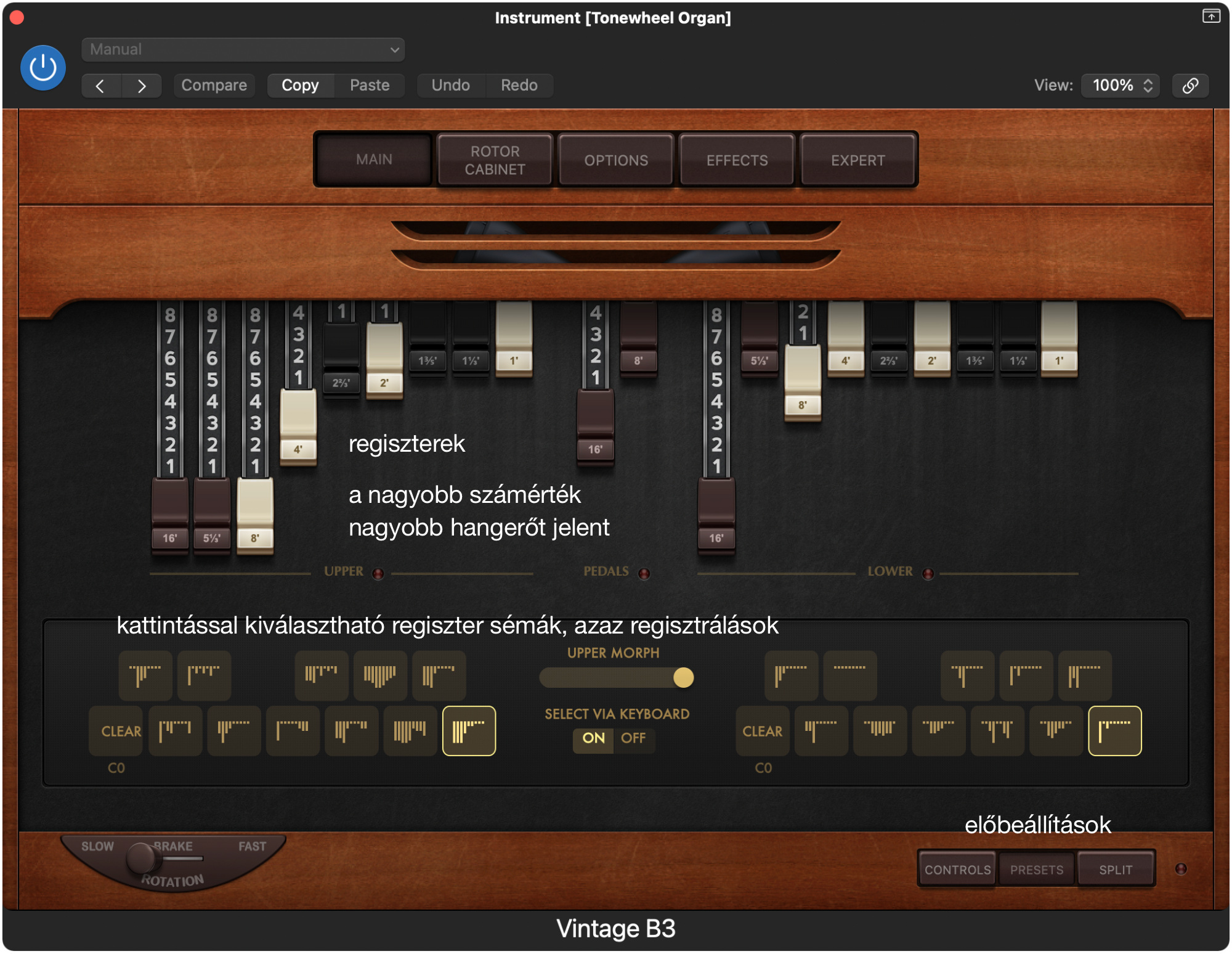The image size is (1232, 954).
Task: Click the lower 4' drawbar handle
Action: pyautogui.click(x=845, y=338)
